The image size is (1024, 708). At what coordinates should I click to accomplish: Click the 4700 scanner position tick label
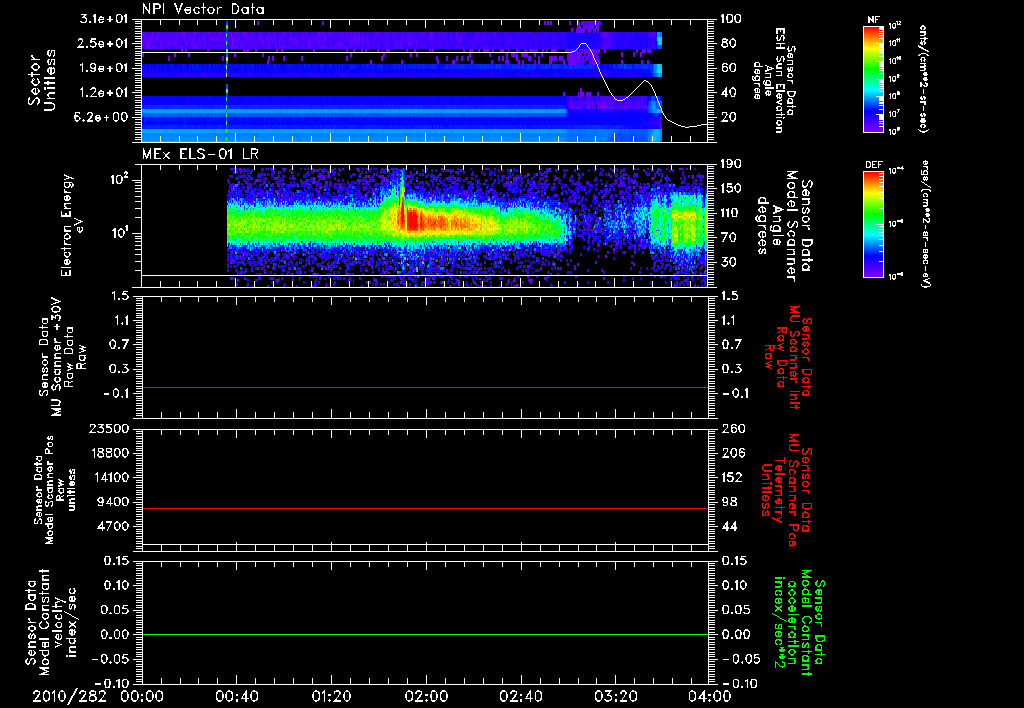click(114, 526)
